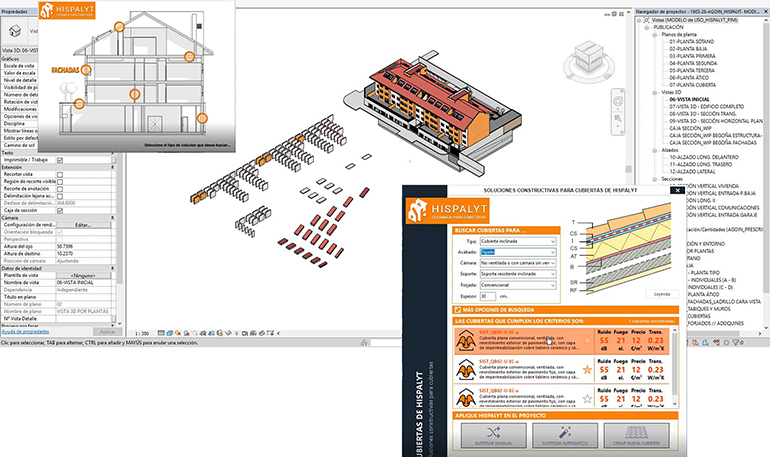This screenshot has height=457, width=770.
Task: Open the Forjado dropdown showing Convencional
Action: (x=518, y=285)
